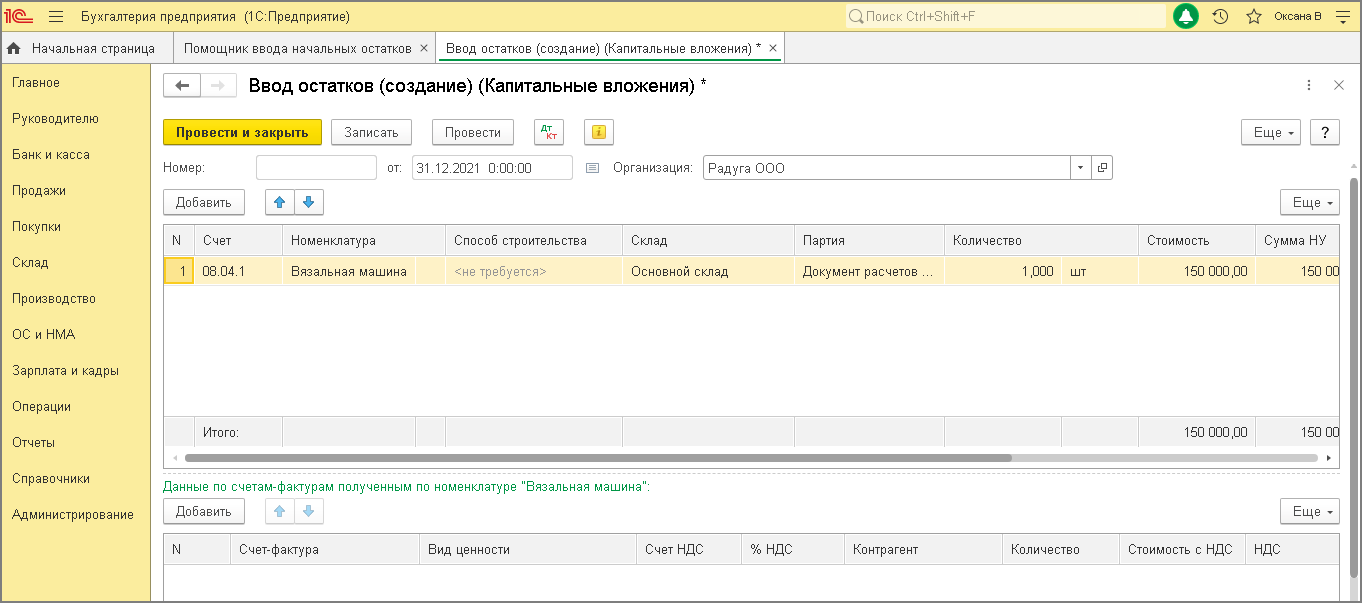Move row down with blue down arrow
This screenshot has width=1362, height=603.
pyautogui.click(x=308, y=202)
